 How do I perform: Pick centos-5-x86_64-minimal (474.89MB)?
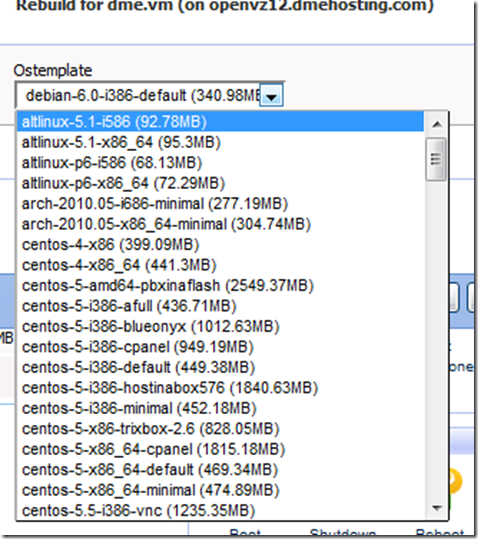click(x=220, y=490)
